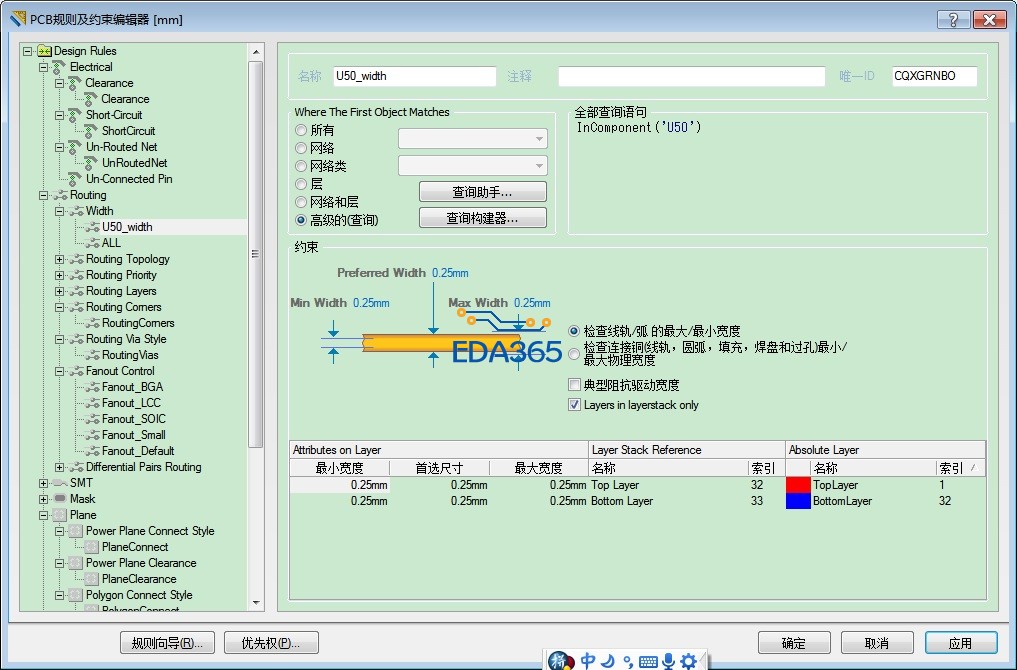
Task: Click the blue BottomLayer color swatch
Action: [798, 501]
